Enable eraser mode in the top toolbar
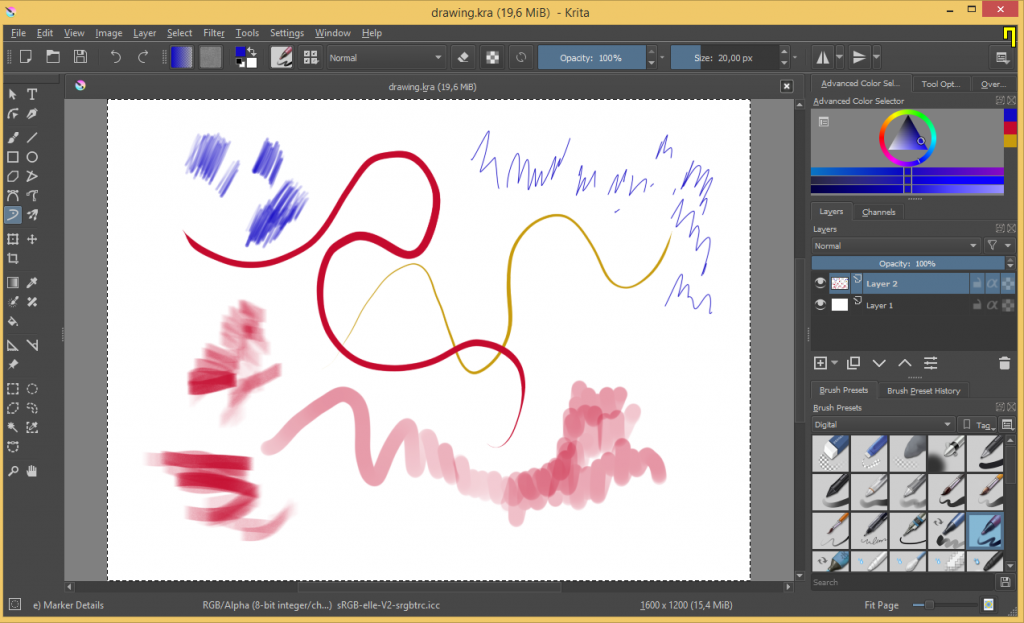Viewport: 1024px width, 623px height. (463, 57)
